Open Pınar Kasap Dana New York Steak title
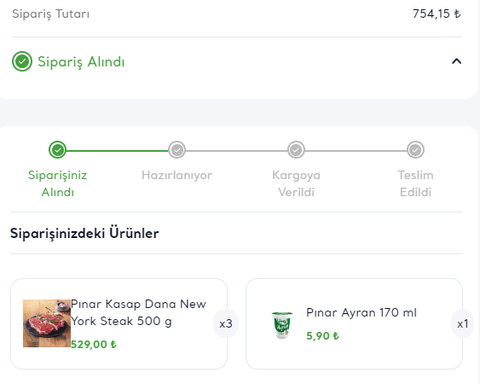 pyautogui.click(x=138, y=313)
